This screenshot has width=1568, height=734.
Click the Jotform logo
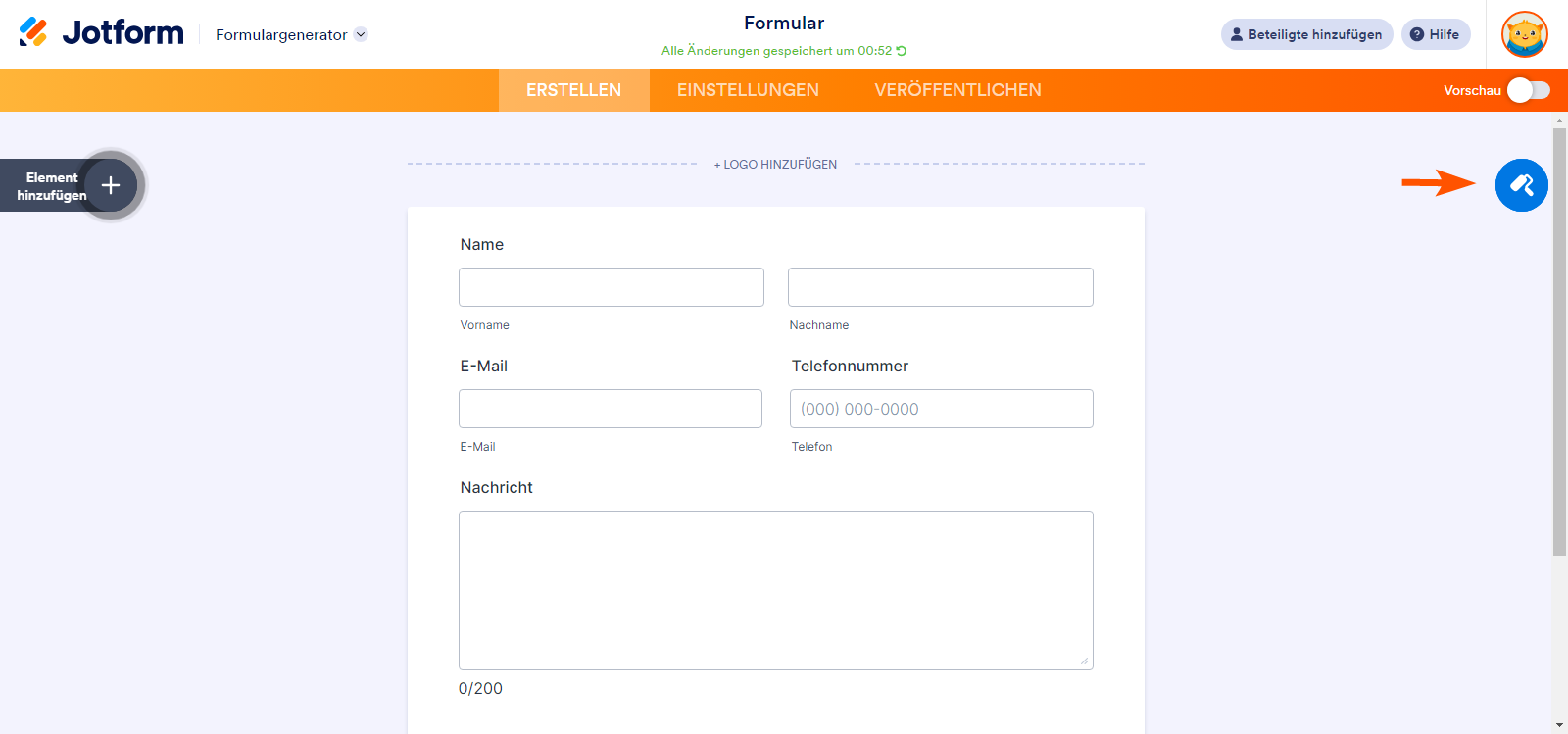tap(102, 33)
